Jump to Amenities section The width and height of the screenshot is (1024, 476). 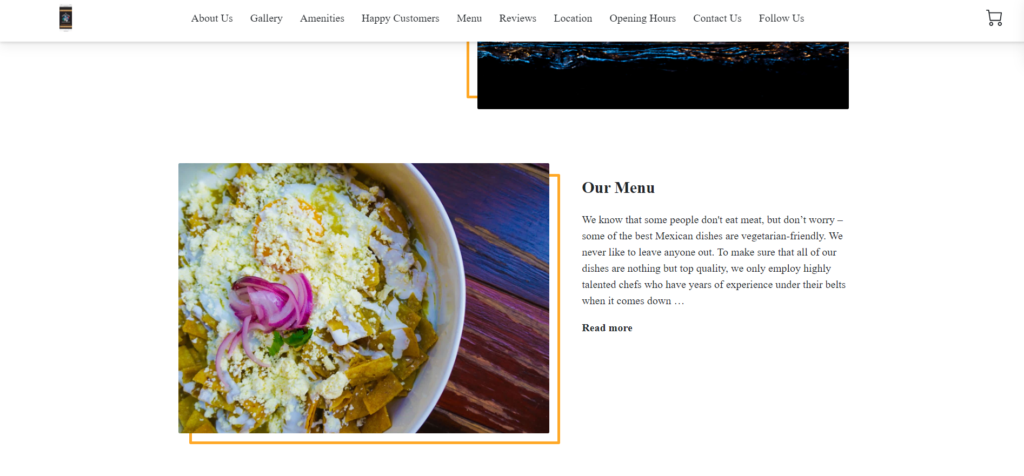click(x=322, y=18)
